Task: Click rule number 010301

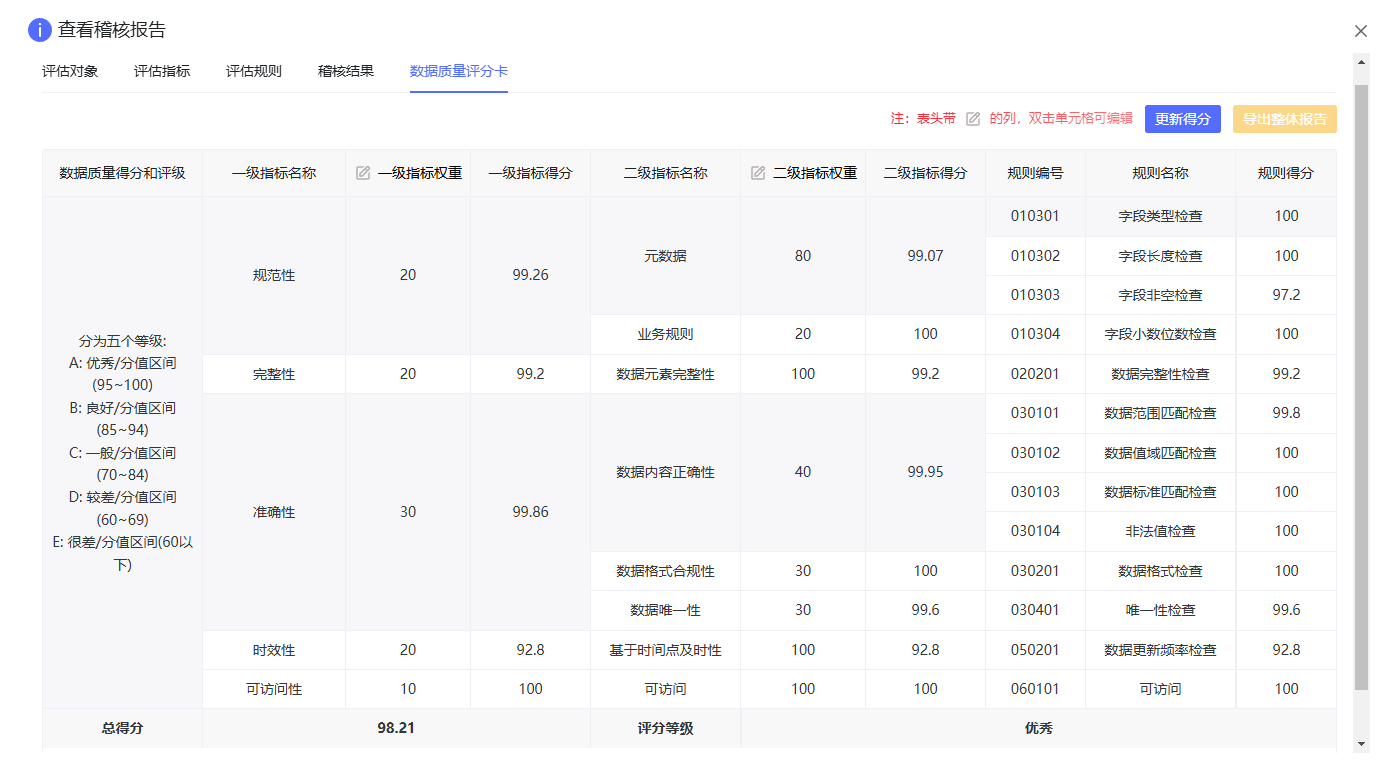Action: point(1035,216)
